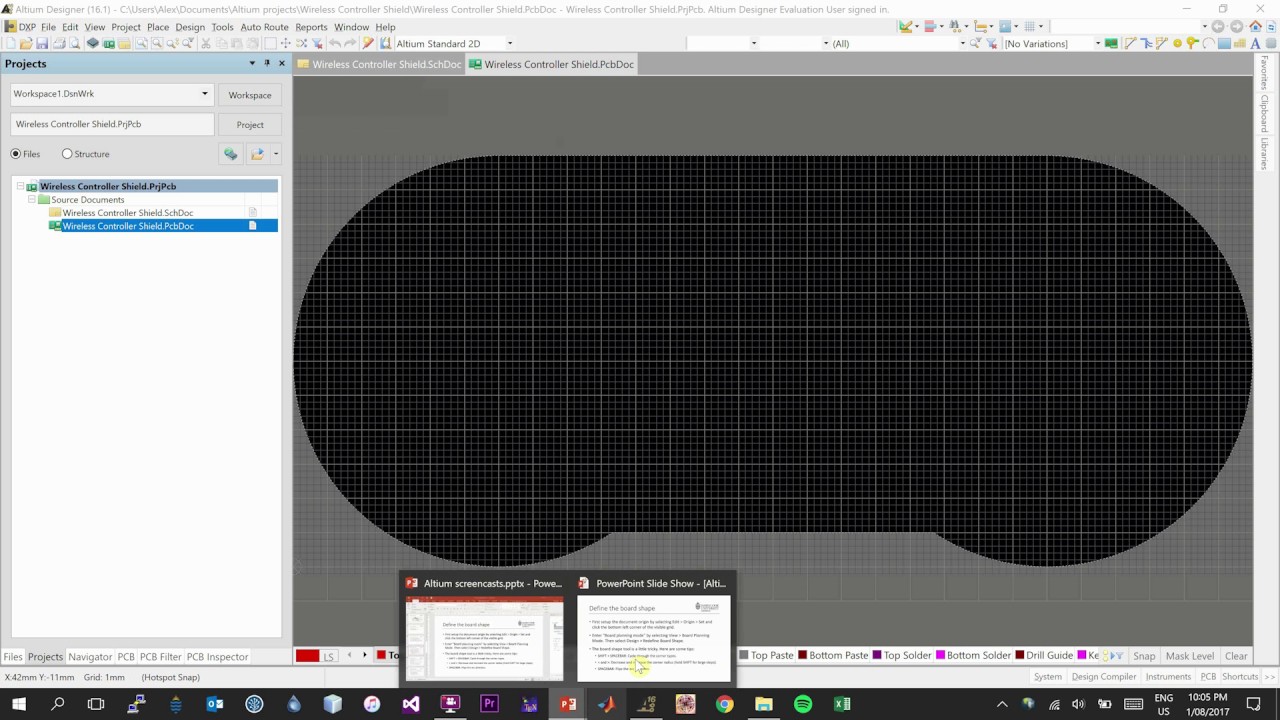Open the Auto Route menu

[x=264, y=27]
